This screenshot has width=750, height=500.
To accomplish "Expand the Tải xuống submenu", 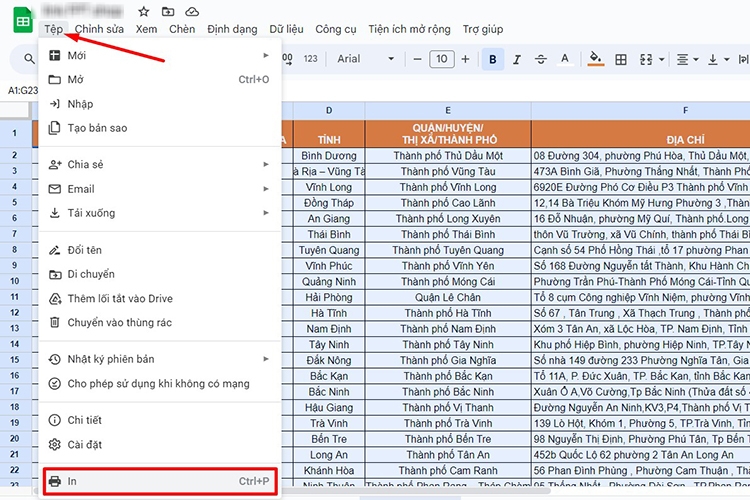I will [x=159, y=213].
